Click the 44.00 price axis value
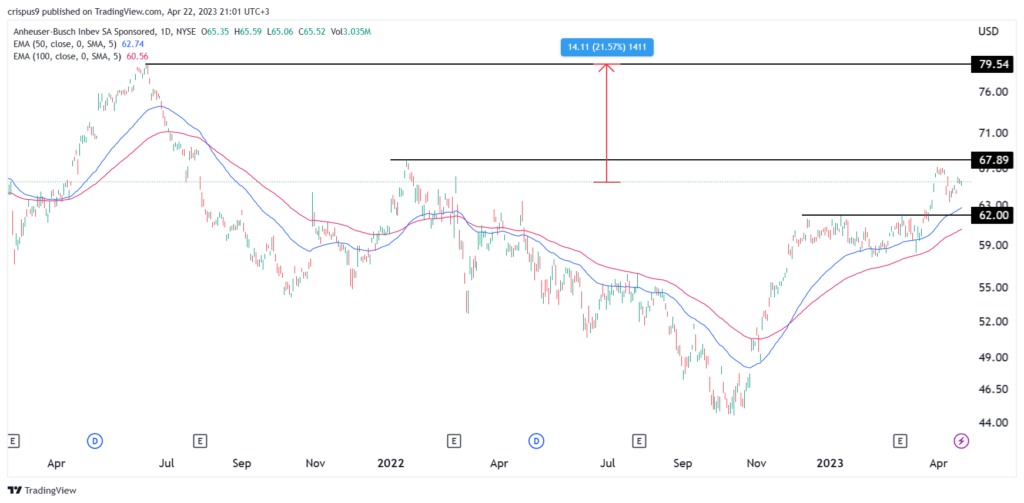Image resolution: width=1024 pixels, height=503 pixels. (x=995, y=423)
